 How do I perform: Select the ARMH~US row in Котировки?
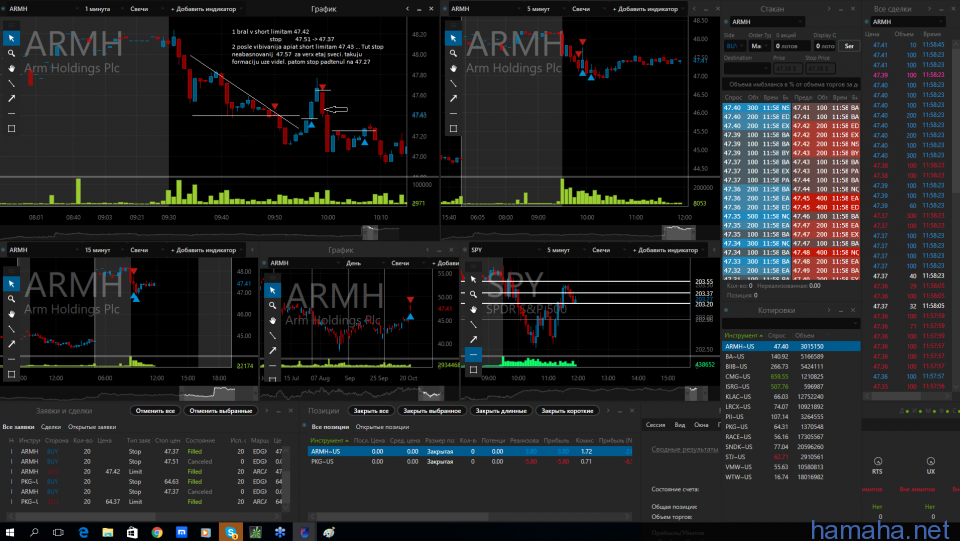point(791,346)
